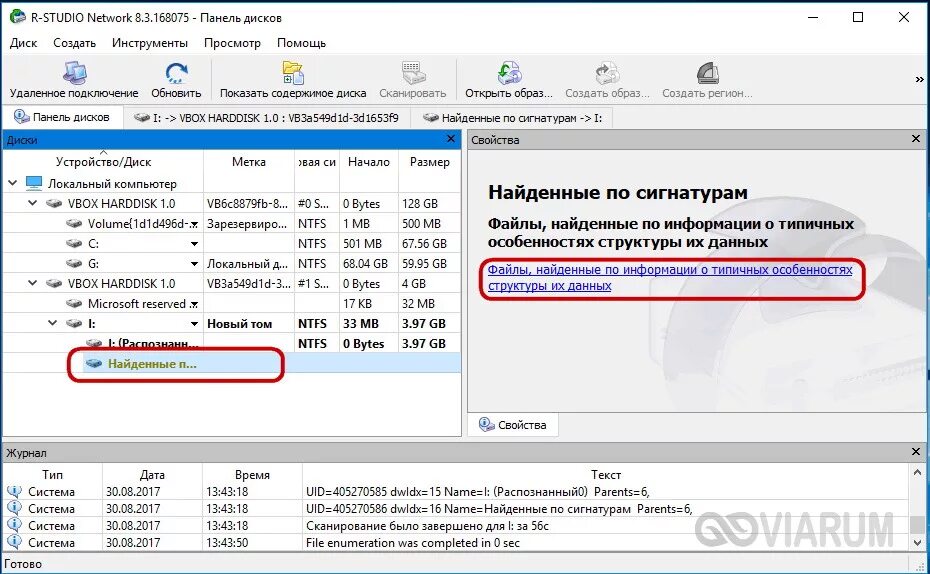The height and width of the screenshot is (574, 930).
Task: Close the Свойства panel
Action: (x=916, y=139)
